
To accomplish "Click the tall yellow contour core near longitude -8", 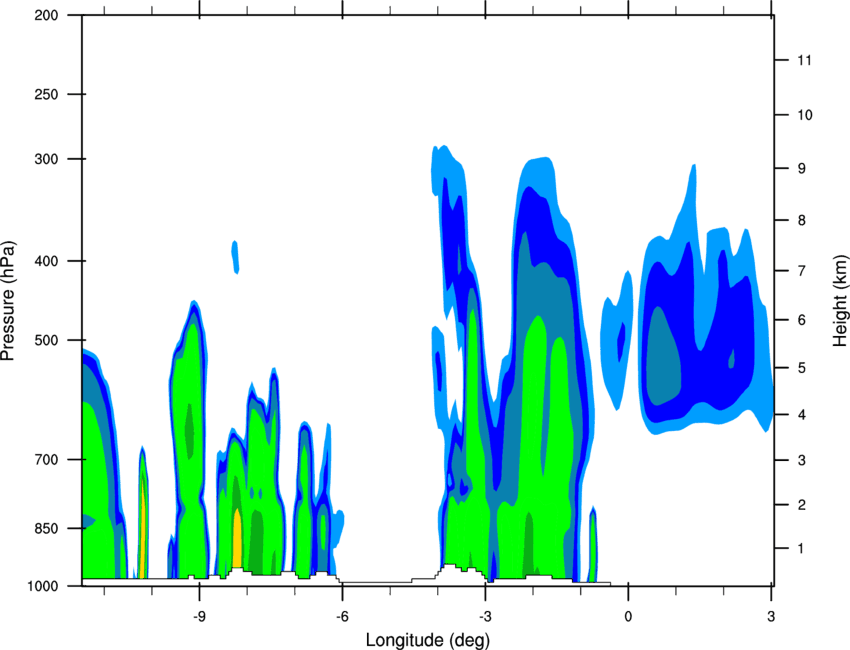I will (237, 538).
